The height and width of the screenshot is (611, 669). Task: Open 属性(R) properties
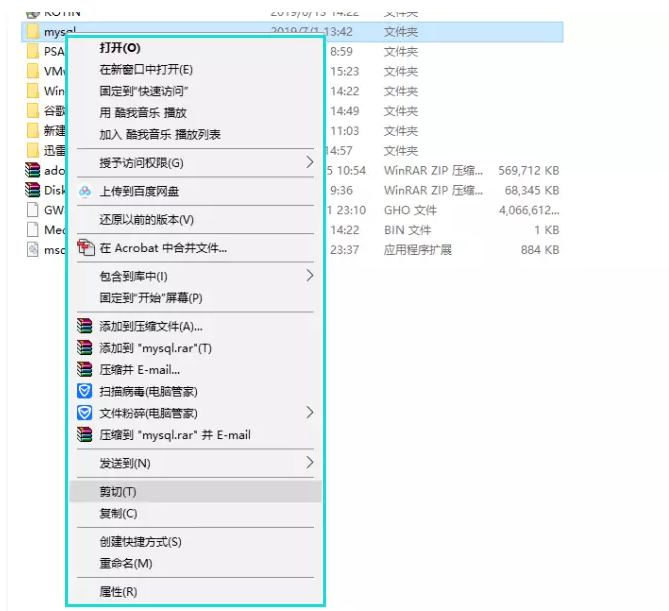tap(118, 592)
